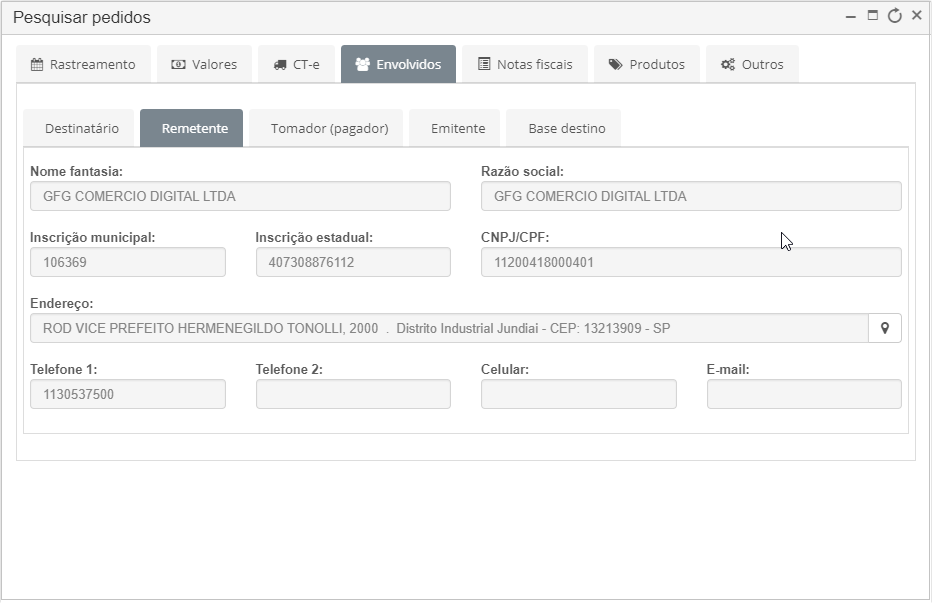Open the Outros tab
Screen dimensions: 932x603
point(752,64)
